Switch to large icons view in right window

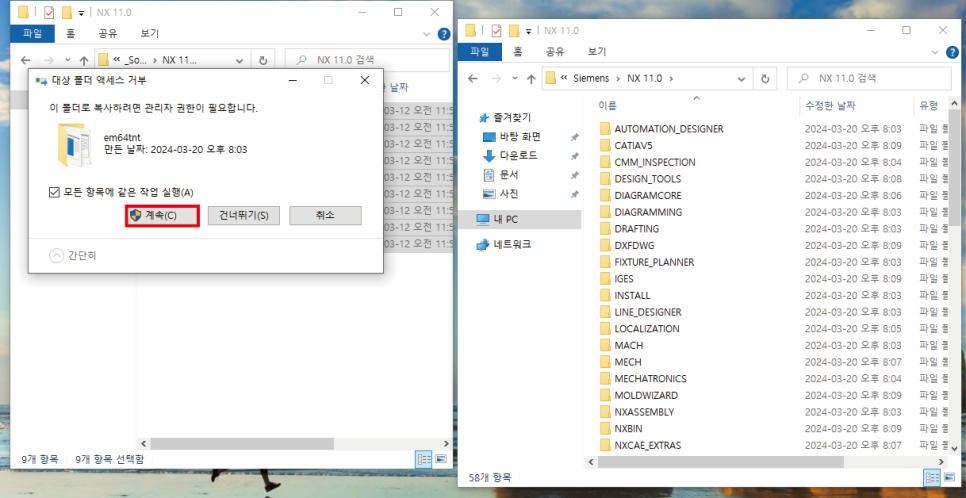click(x=948, y=478)
